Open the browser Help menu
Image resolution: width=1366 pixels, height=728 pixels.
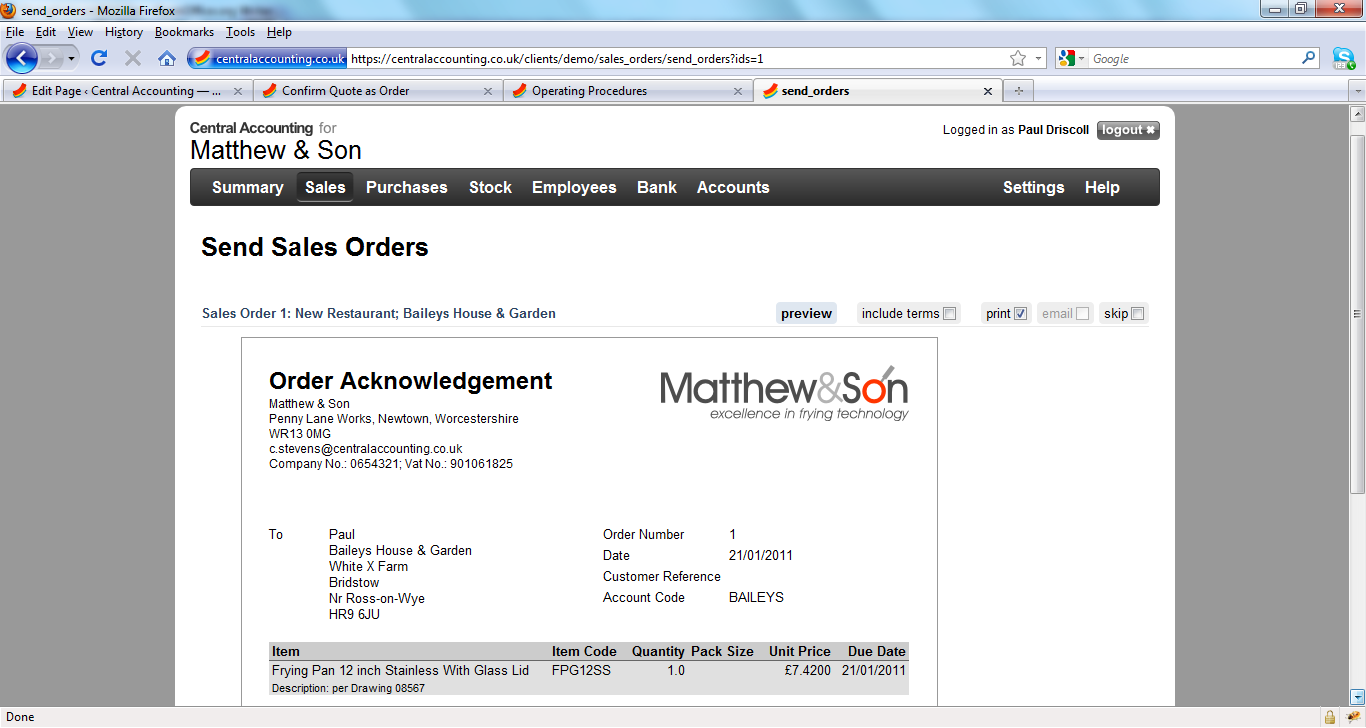tap(279, 32)
